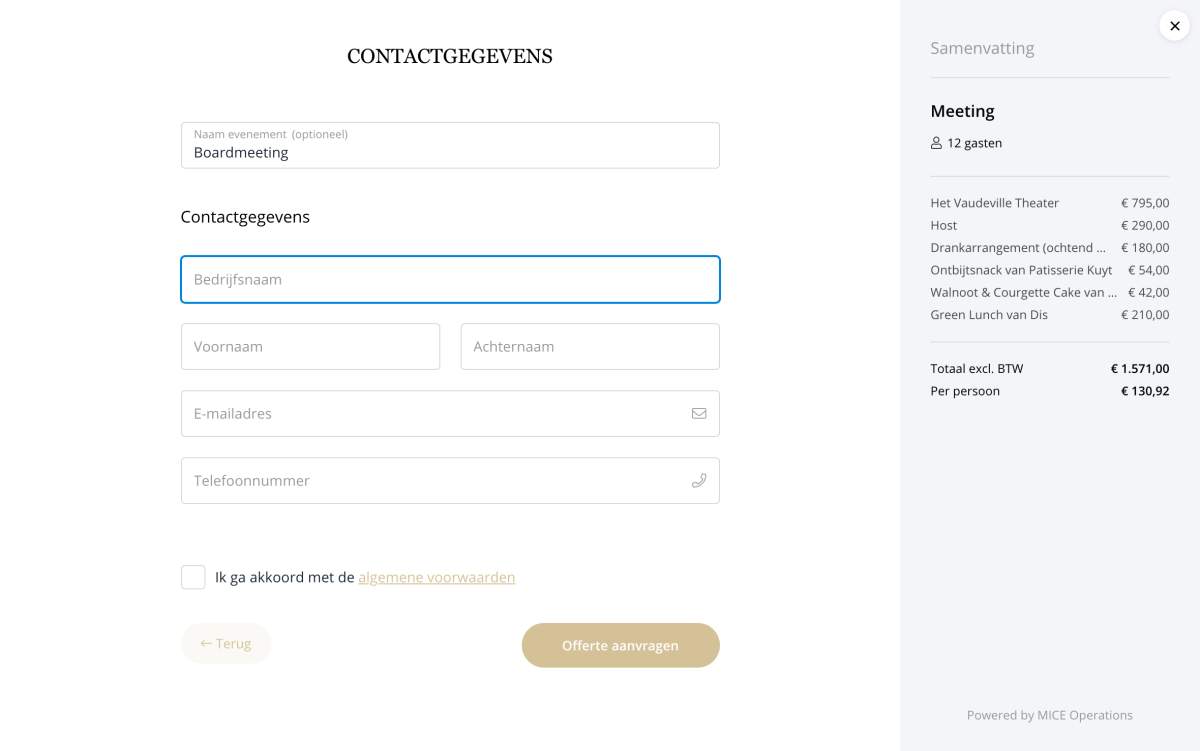
Task: Click the Green Lunch van Dis line item
Action: coord(1050,315)
